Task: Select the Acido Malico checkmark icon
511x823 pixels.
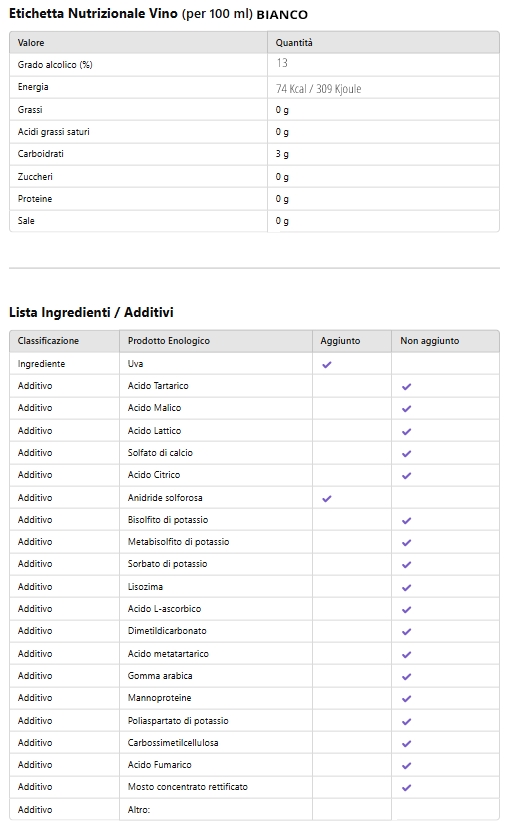Action: click(x=407, y=409)
